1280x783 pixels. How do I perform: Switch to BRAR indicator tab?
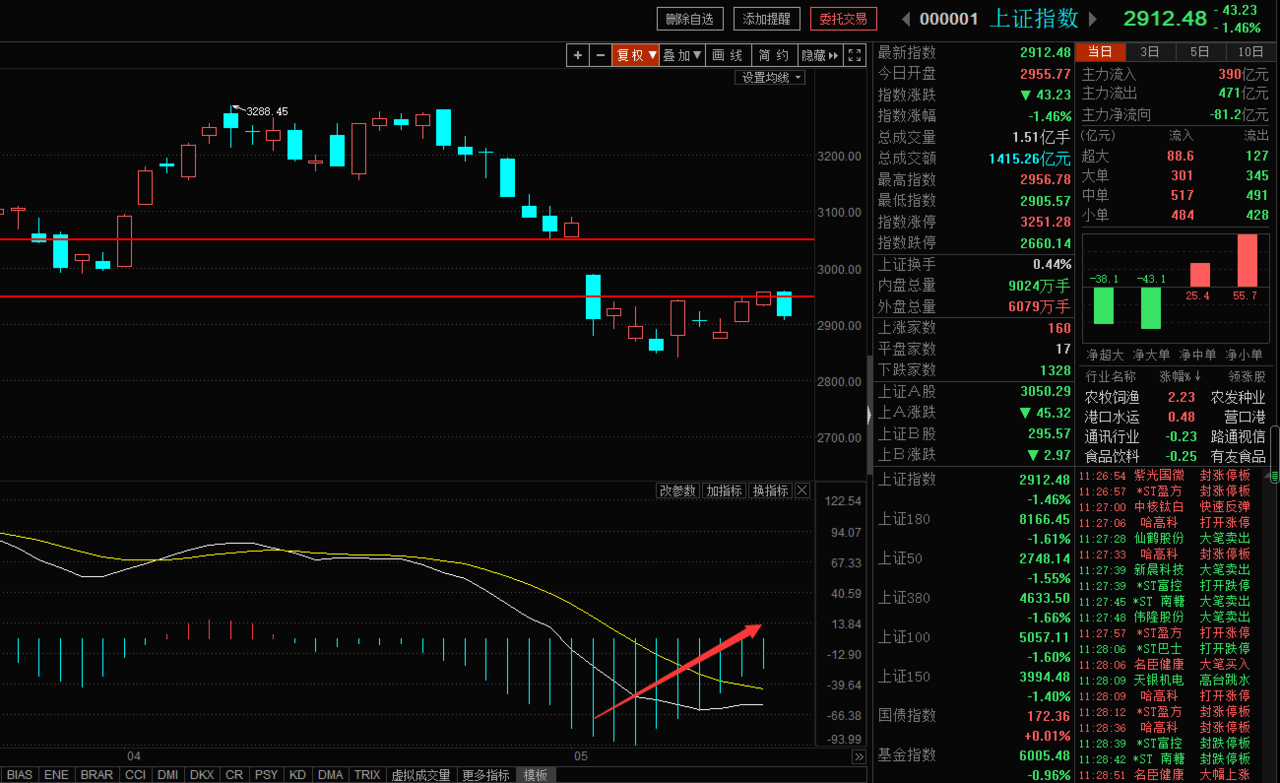tap(97, 775)
